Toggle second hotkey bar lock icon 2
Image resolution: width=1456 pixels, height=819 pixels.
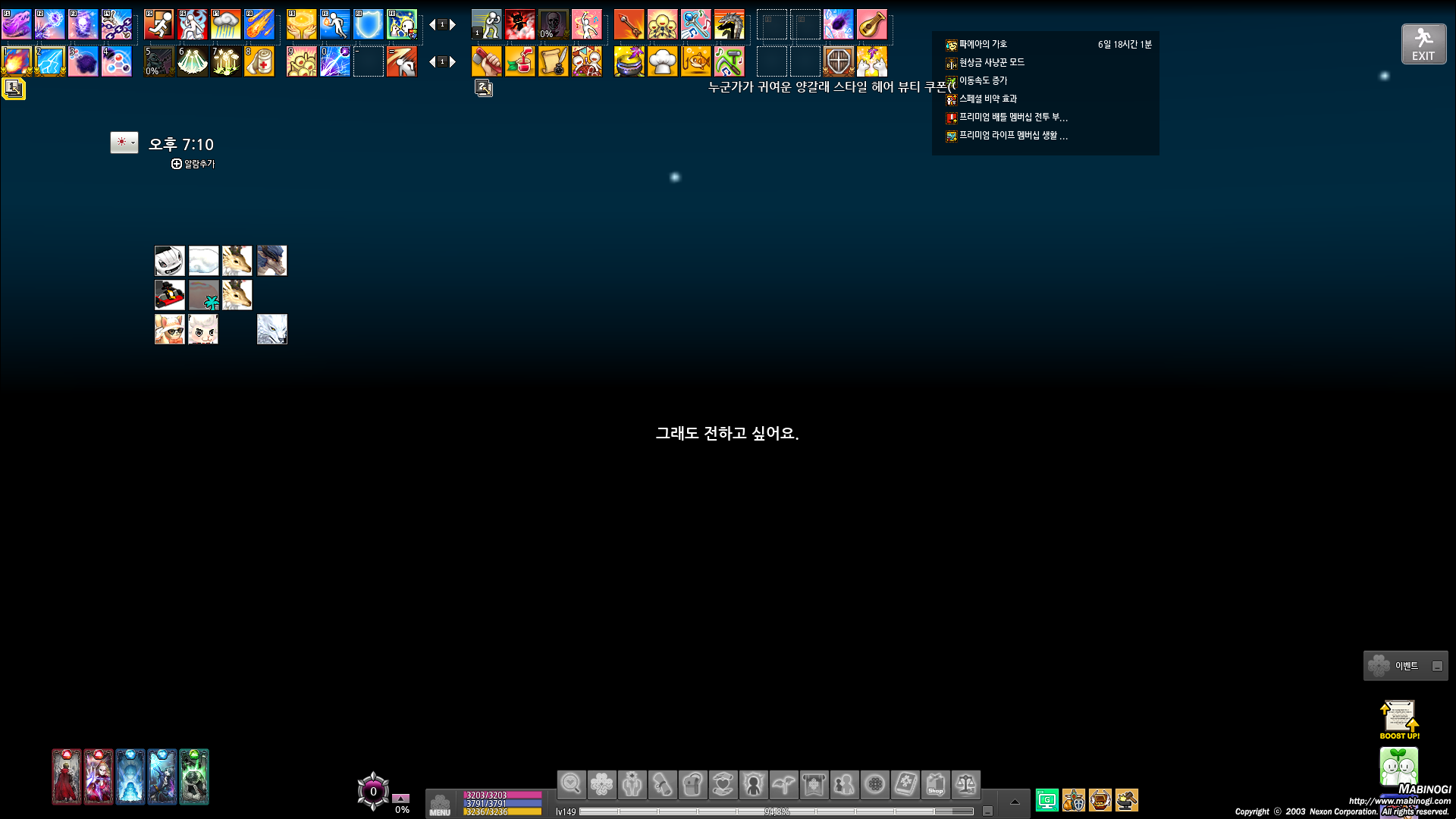[x=484, y=88]
